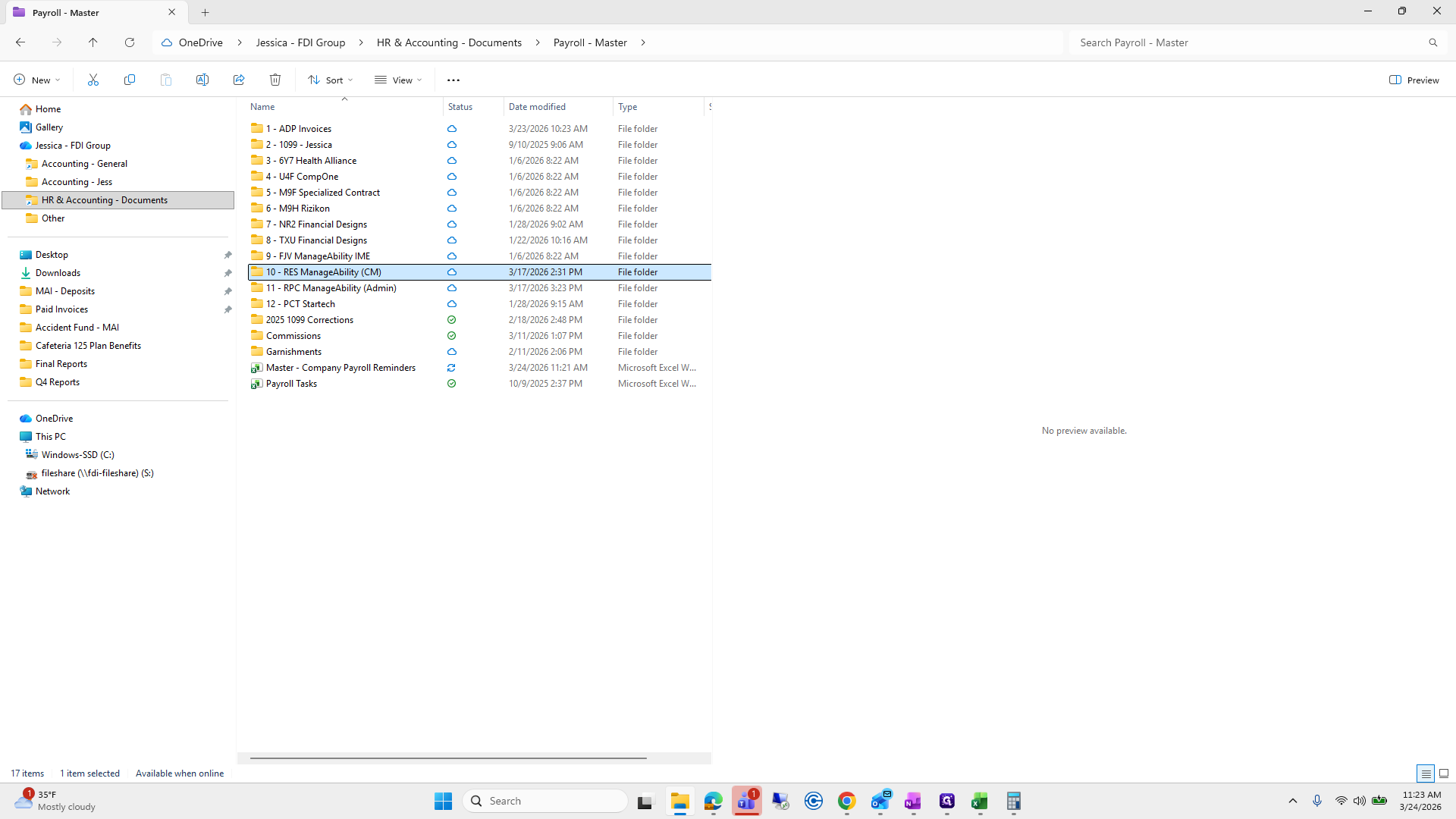Open the New dropdown menu
1456x819 pixels.
coord(36,80)
